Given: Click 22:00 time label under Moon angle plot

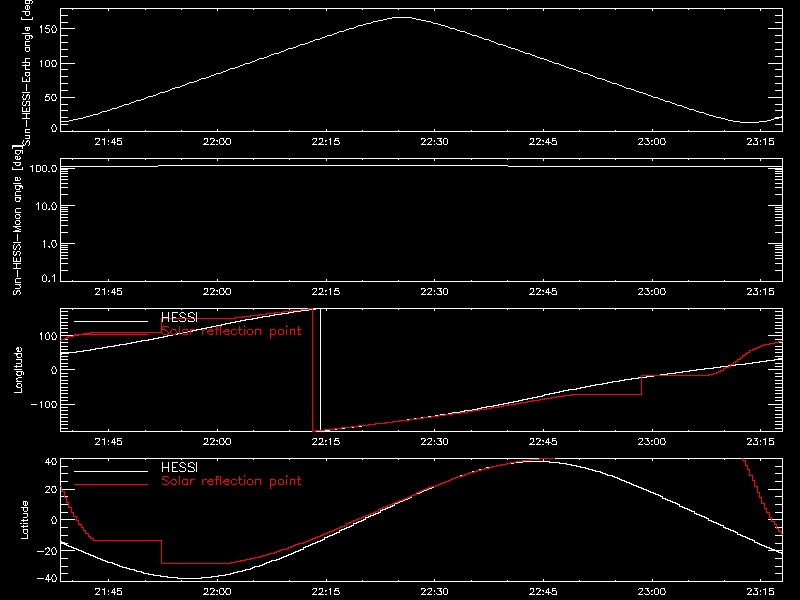Looking at the screenshot, I should pyautogui.click(x=217, y=292).
